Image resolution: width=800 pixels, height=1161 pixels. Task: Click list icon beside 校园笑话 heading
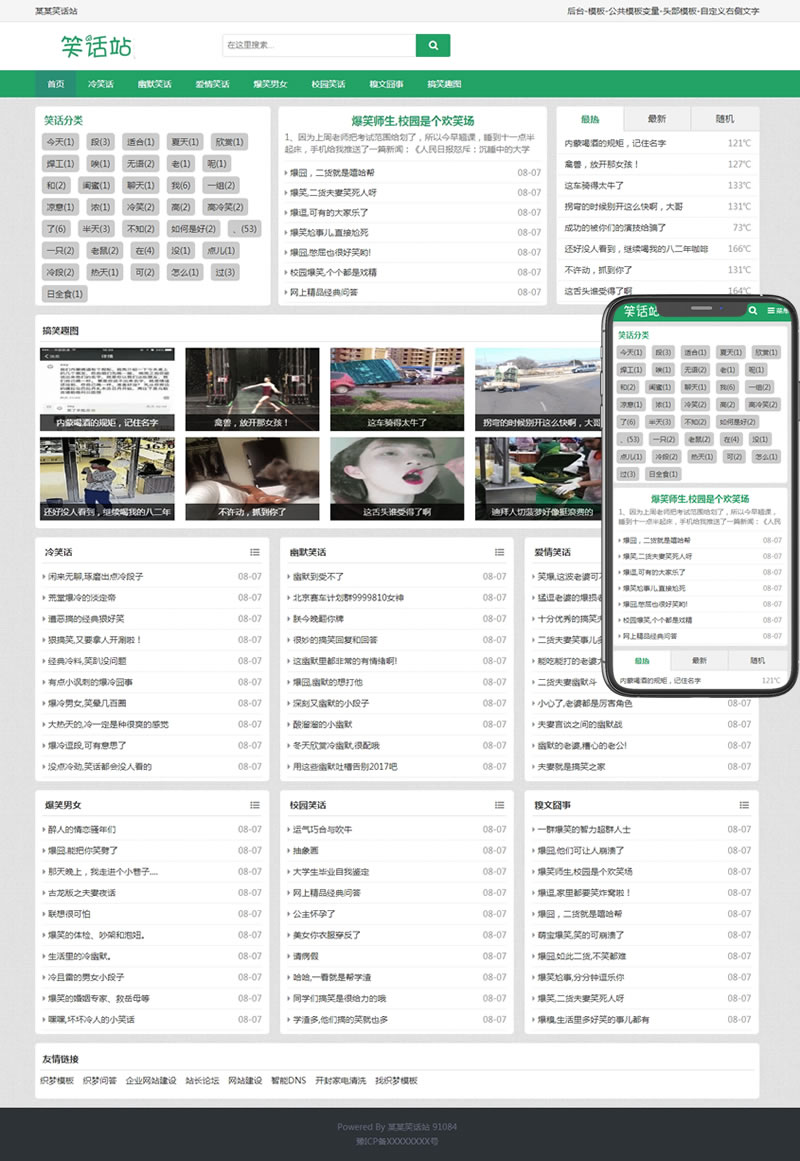click(500, 805)
